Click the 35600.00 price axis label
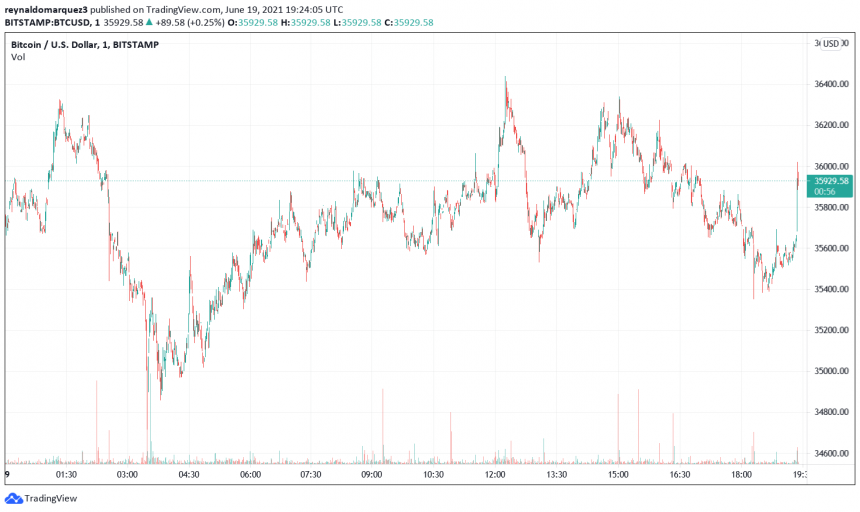860x512 pixels. pos(831,248)
